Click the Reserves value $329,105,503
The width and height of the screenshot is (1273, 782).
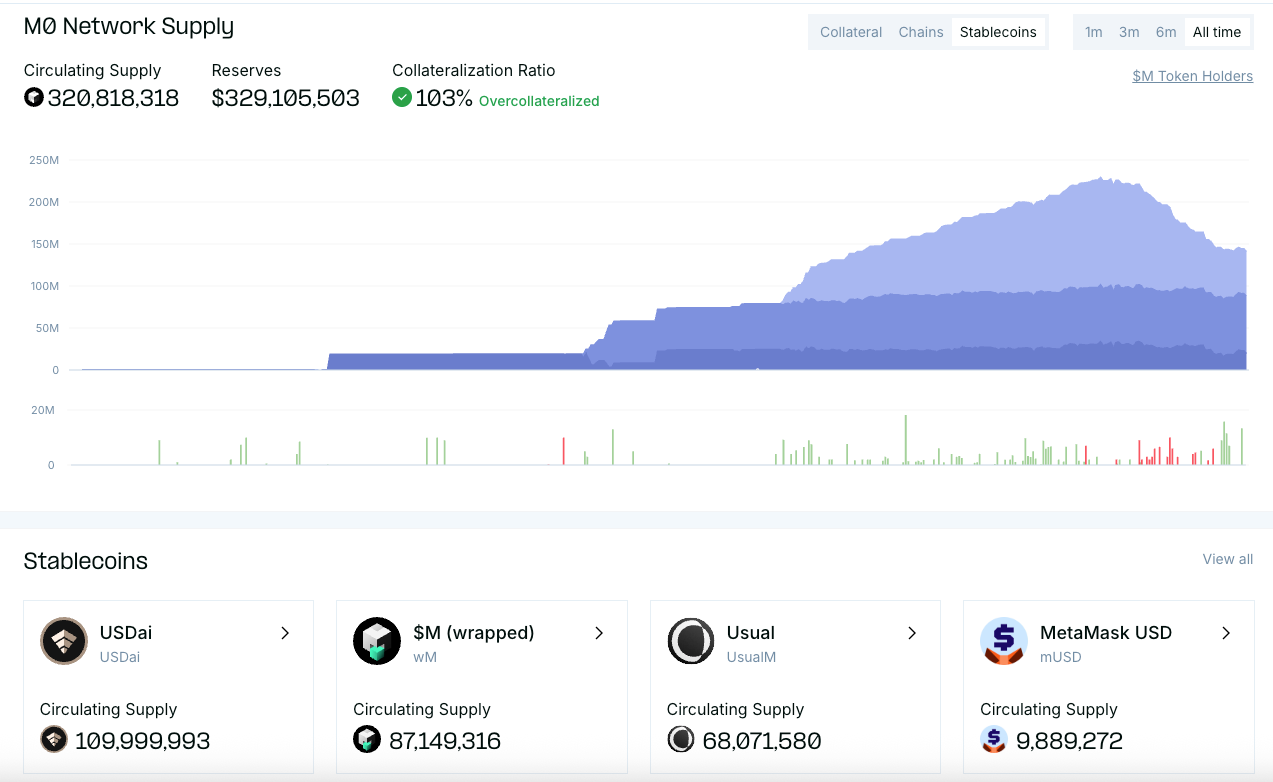coord(286,97)
